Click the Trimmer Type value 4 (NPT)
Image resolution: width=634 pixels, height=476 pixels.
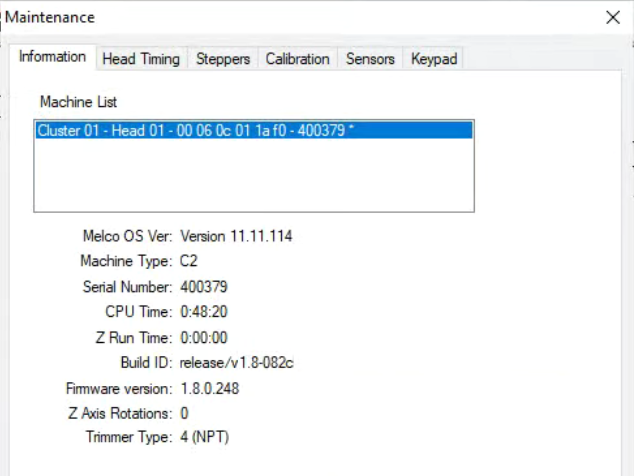(x=205, y=437)
